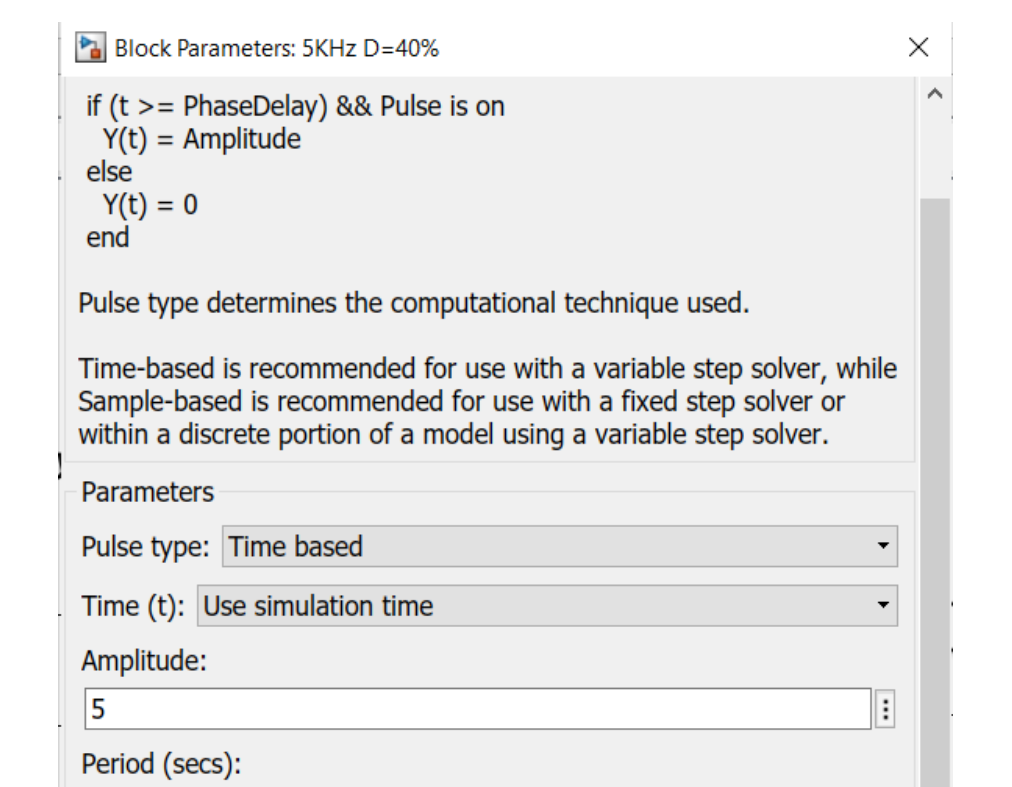Click the Time-based is recommended paragraph
This screenshot has height=787, width=1012.
click(487, 401)
